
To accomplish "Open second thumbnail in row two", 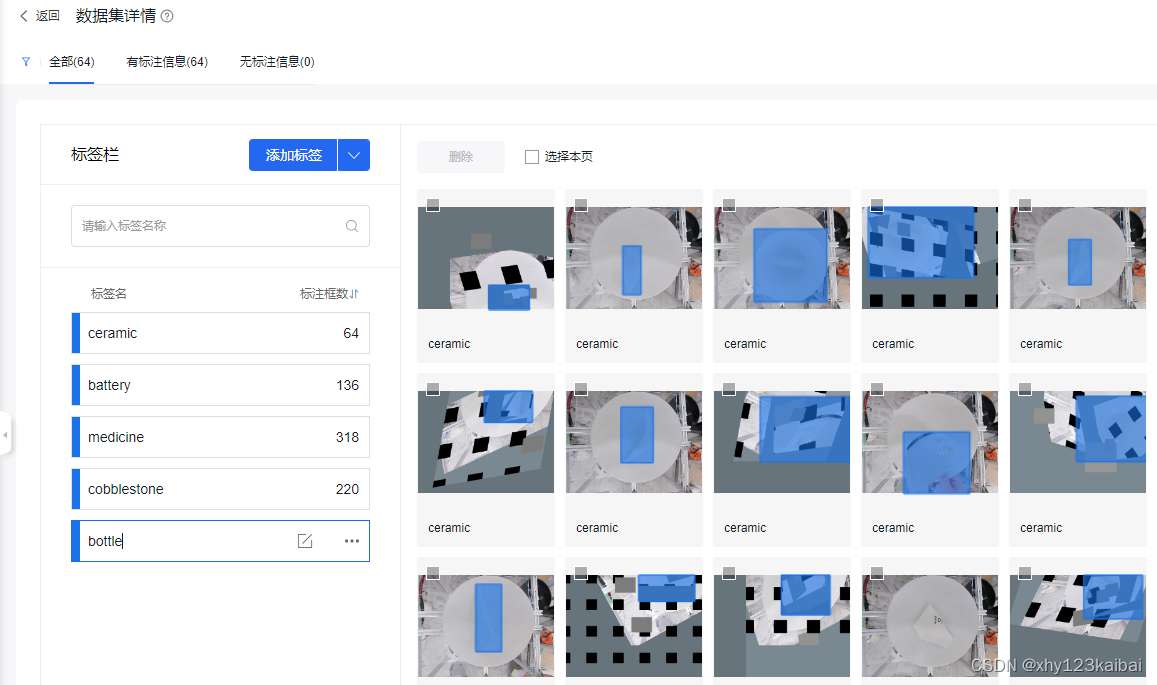I will coord(634,441).
